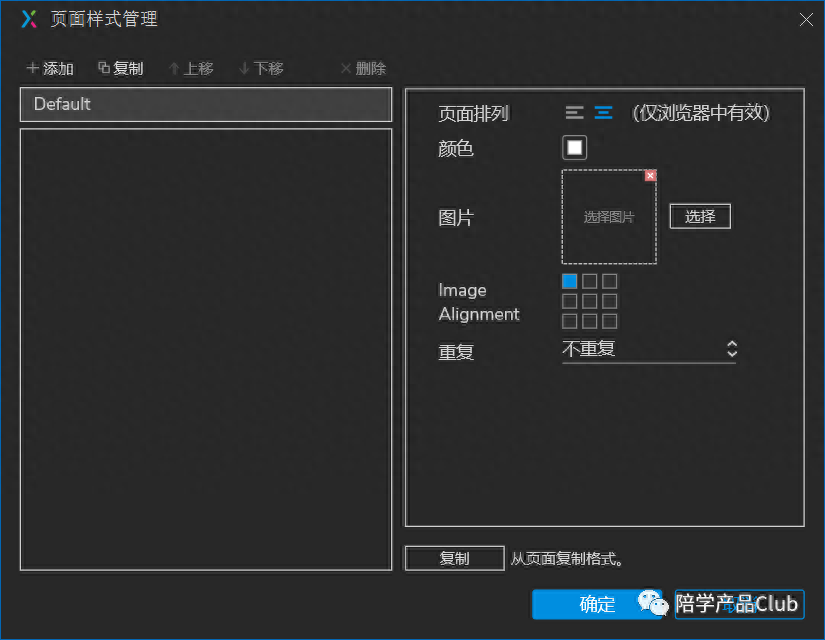Align image to middle-left
Image resolution: width=825 pixels, height=640 pixels.
[x=569, y=301]
